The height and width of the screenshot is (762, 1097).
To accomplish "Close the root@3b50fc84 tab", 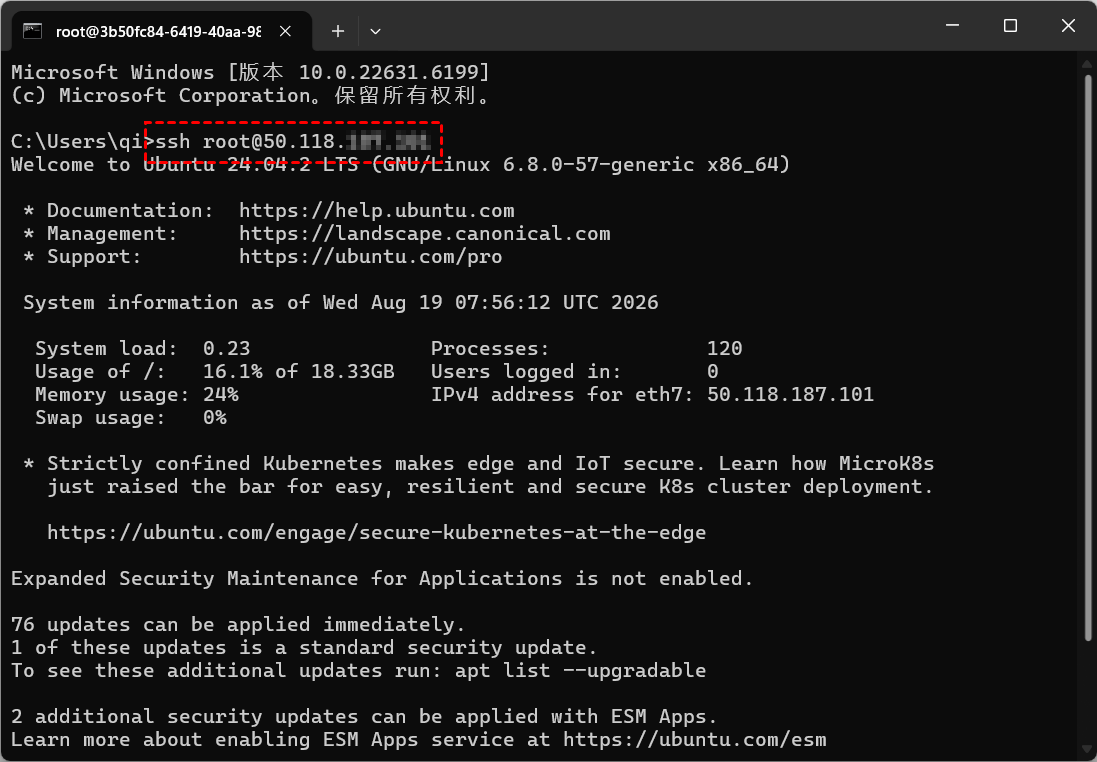I will tap(285, 31).
